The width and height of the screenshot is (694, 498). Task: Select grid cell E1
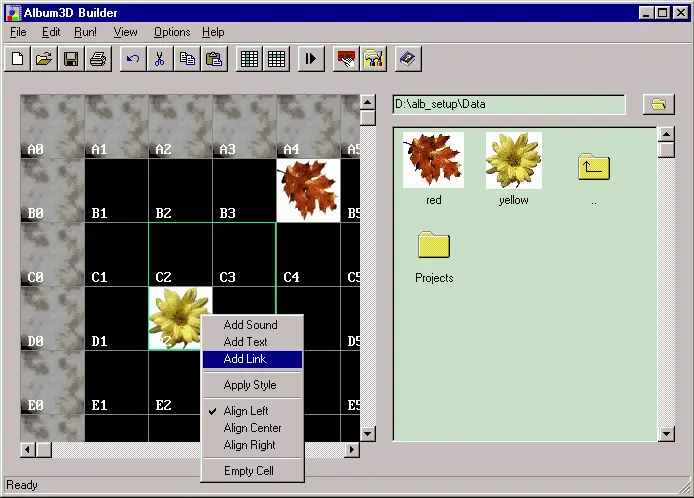116,382
